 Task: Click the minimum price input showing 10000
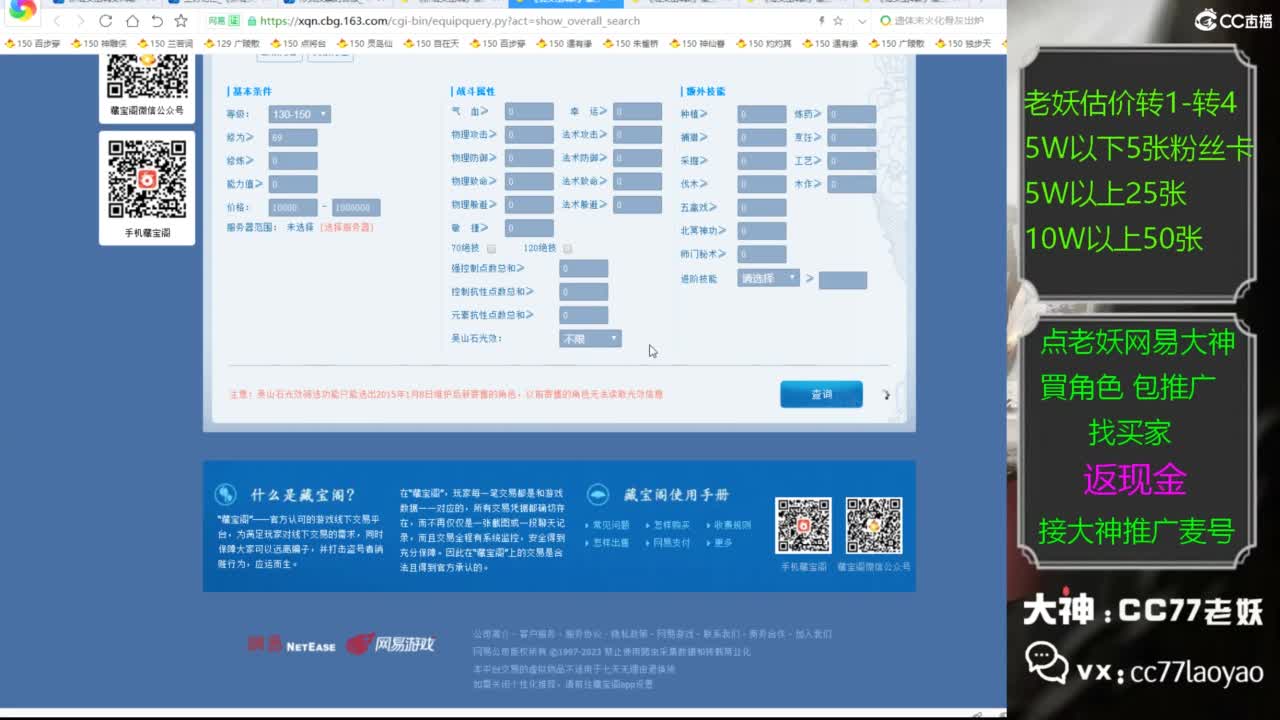tap(292, 207)
